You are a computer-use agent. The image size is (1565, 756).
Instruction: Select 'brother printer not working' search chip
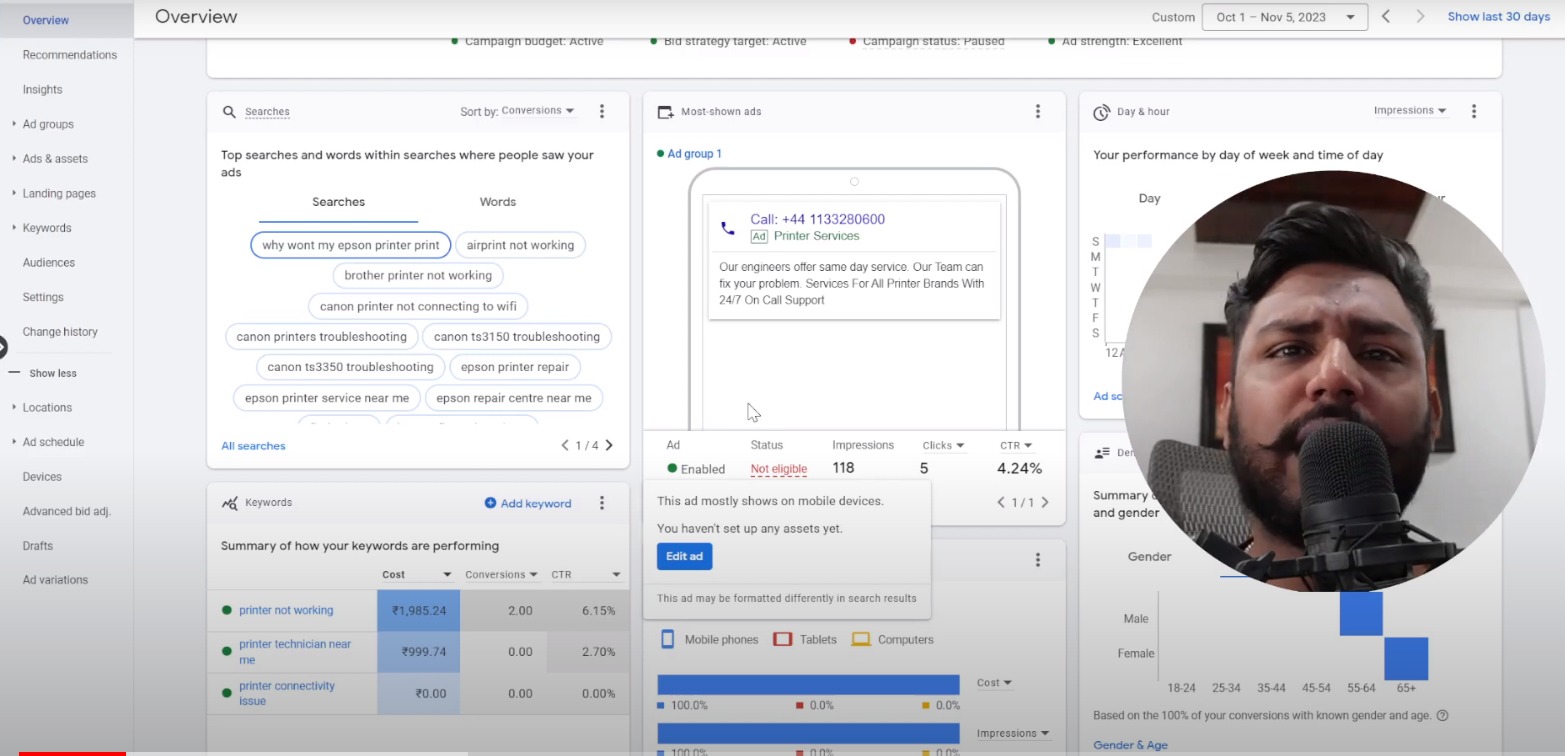(x=418, y=275)
